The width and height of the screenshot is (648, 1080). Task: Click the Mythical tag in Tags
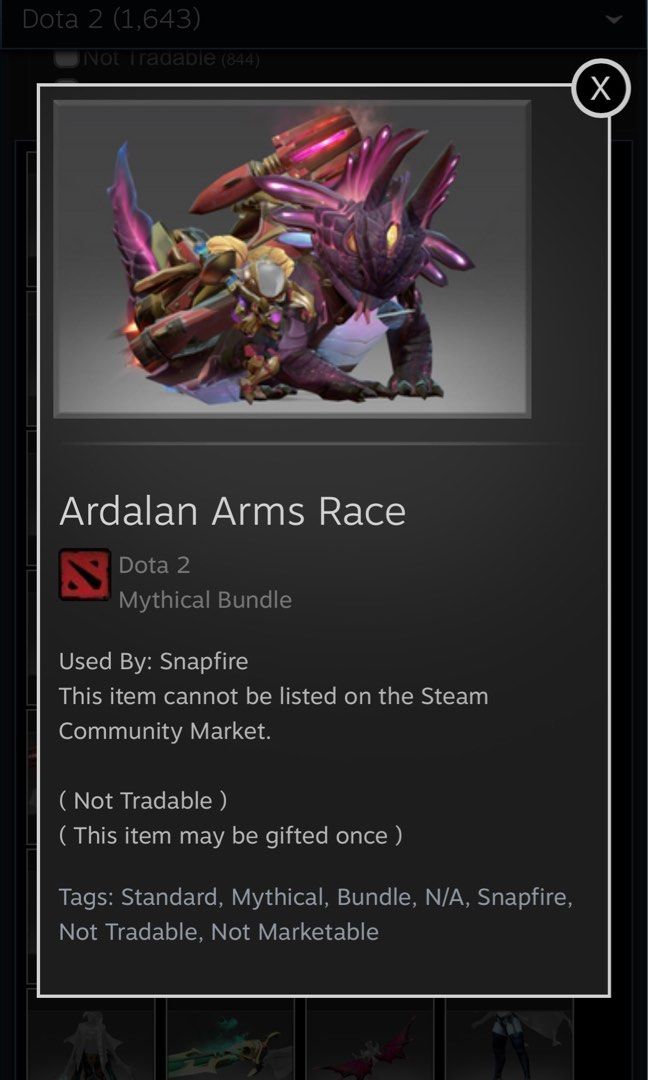278,897
